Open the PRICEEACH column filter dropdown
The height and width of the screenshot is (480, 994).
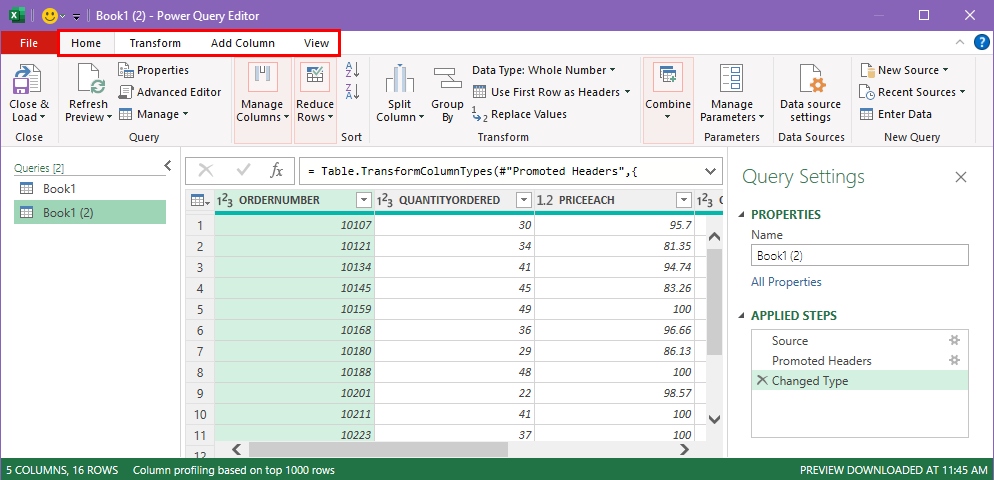tap(683, 200)
